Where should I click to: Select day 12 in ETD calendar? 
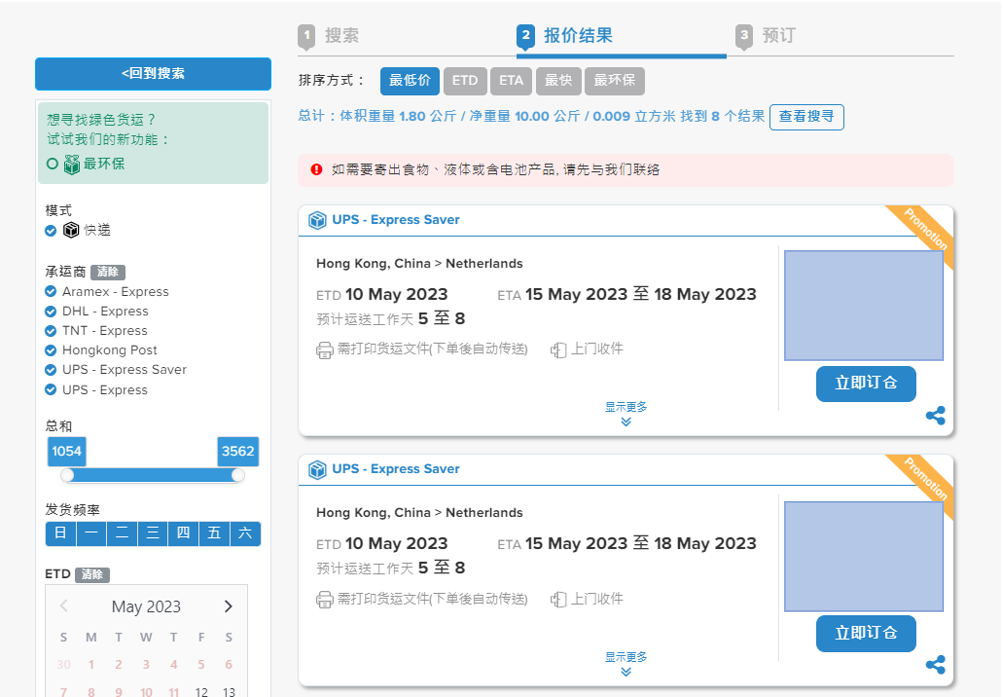point(201,691)
